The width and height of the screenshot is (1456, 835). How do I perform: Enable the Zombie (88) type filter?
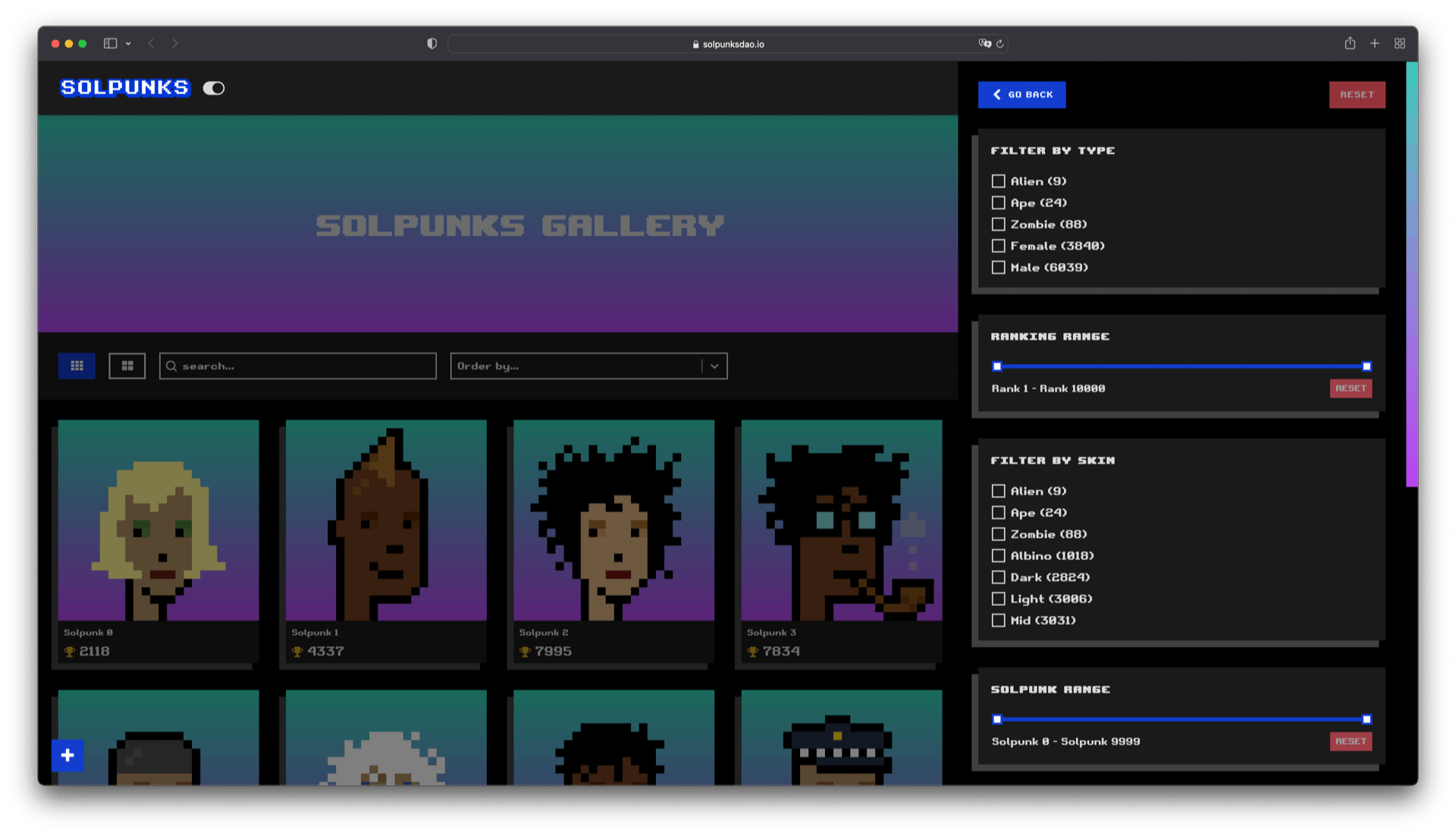pyautogui.click(x=998, y=224)
